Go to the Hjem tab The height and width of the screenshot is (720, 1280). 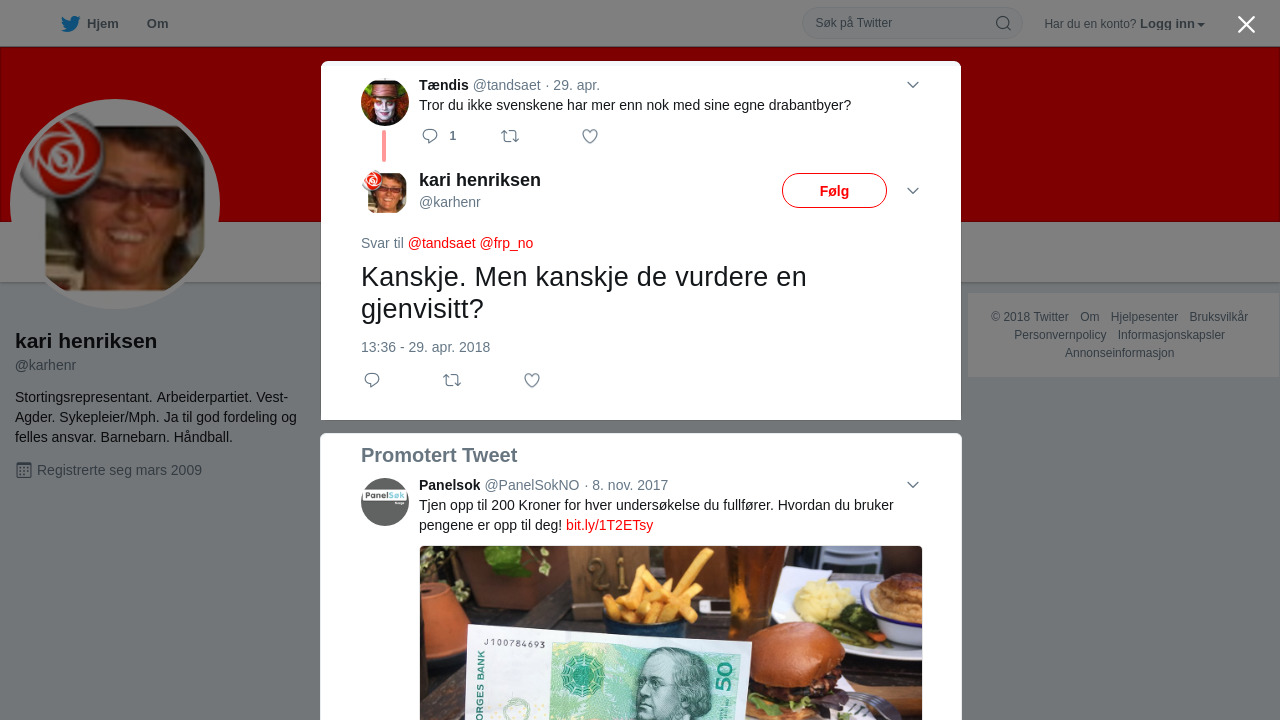(x=89, y=24)
